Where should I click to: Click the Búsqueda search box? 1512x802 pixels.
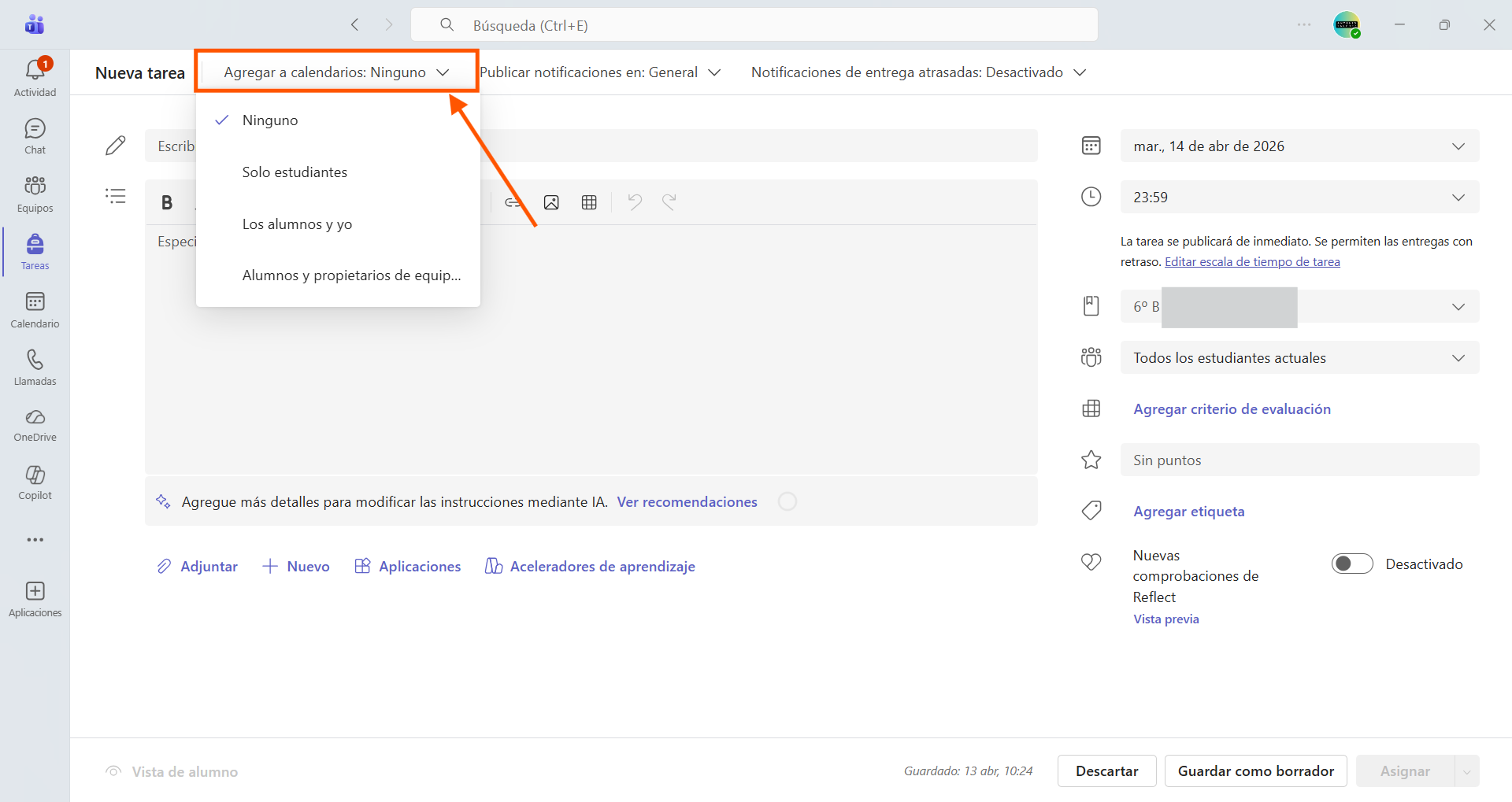click(x=754, y=25)
